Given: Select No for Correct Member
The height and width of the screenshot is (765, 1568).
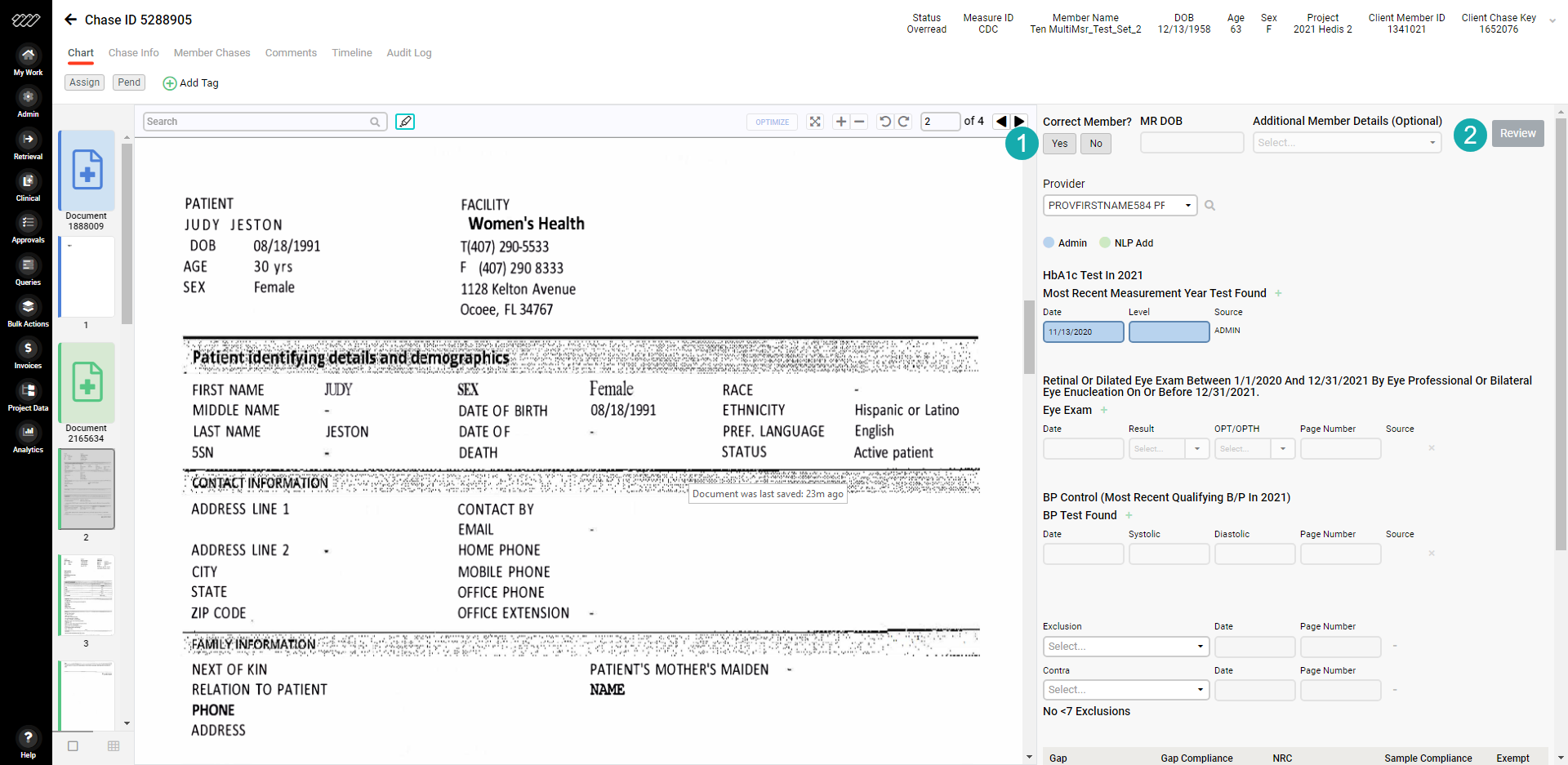Looking at the screenshot, I should pos(1096,144).
